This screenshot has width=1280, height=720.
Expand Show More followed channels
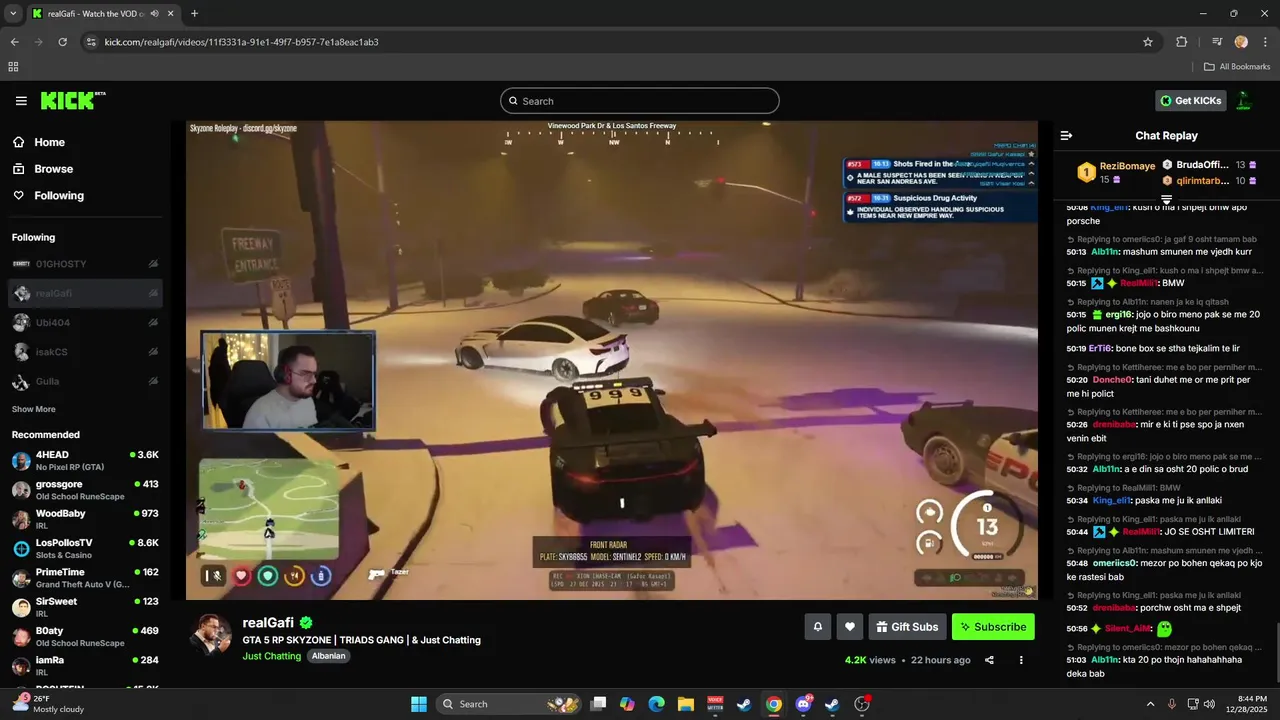coord(34,409)
